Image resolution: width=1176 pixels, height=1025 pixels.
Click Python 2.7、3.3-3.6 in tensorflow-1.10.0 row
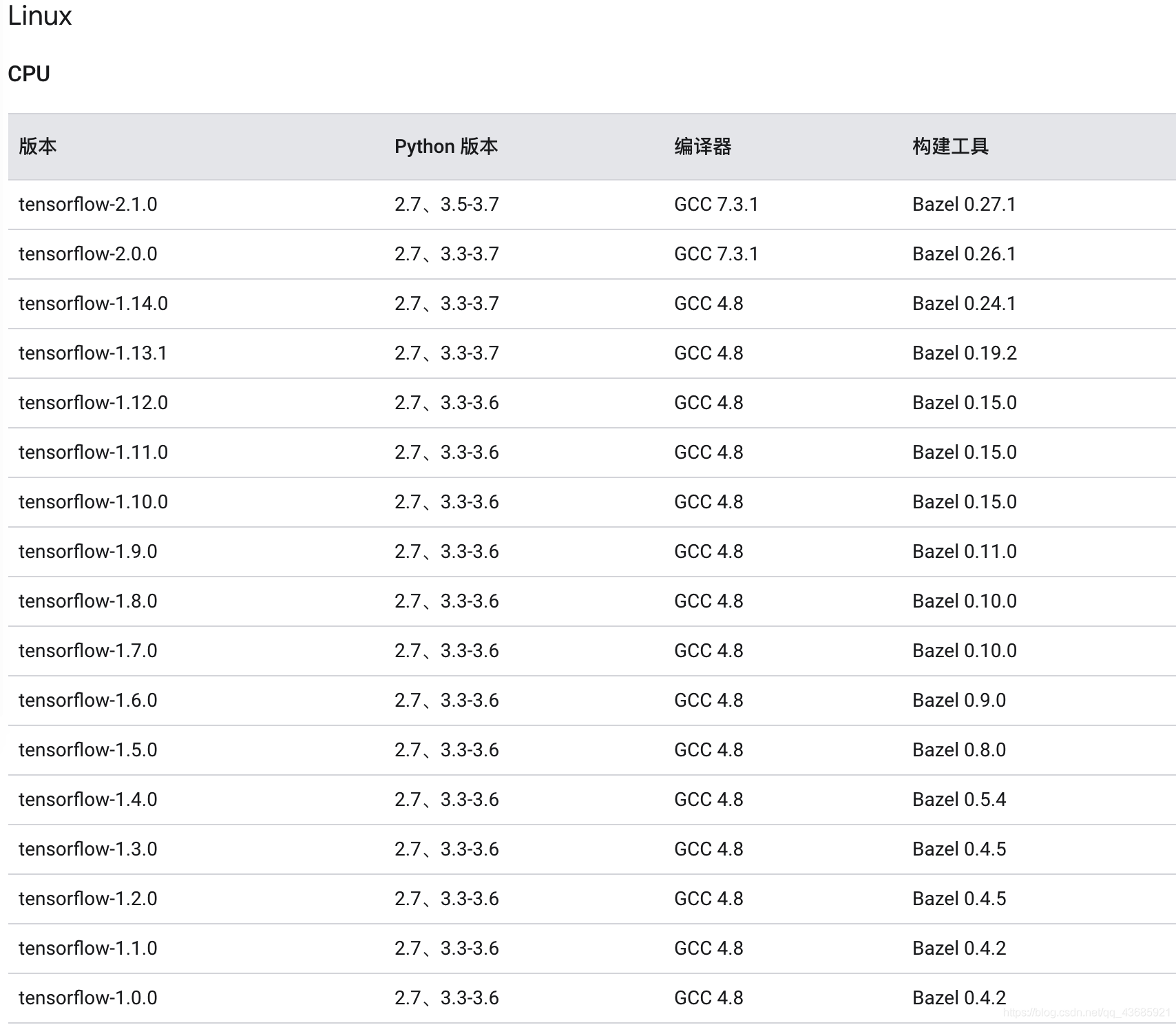click(x=447, y=502)
